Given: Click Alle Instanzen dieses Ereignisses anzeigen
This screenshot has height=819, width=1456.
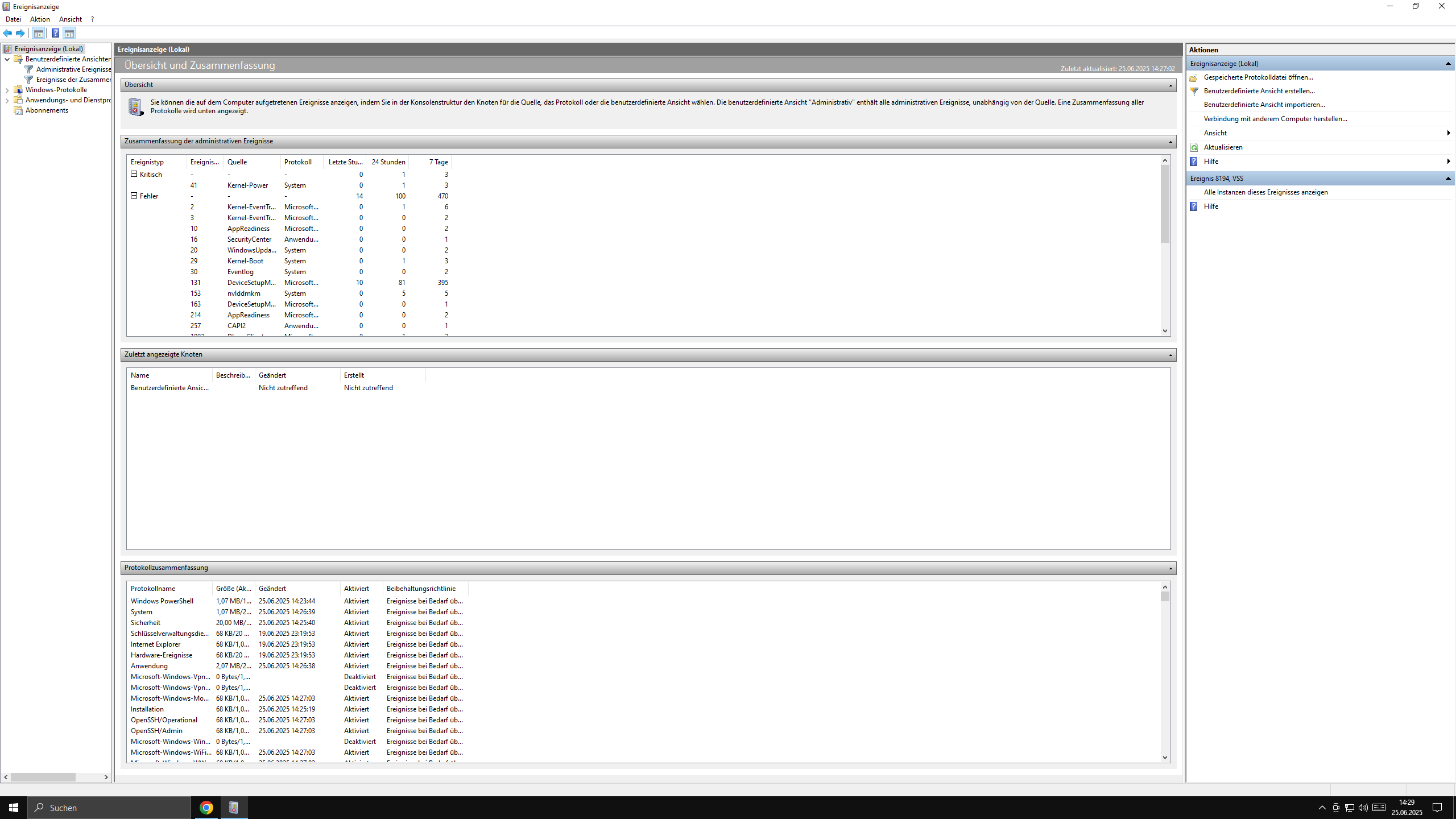Looking at the screenshot, I should [1265, 192].
